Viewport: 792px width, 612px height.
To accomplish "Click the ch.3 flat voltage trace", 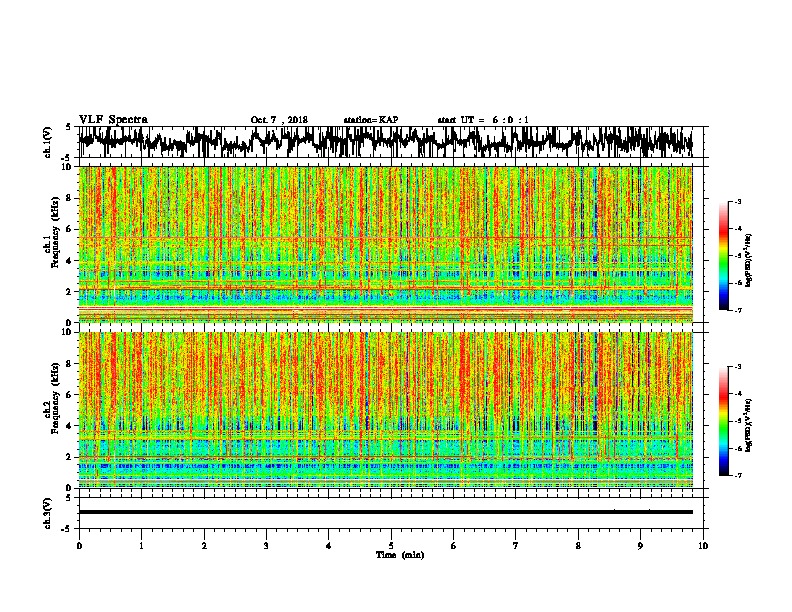I will pos(385,512).
